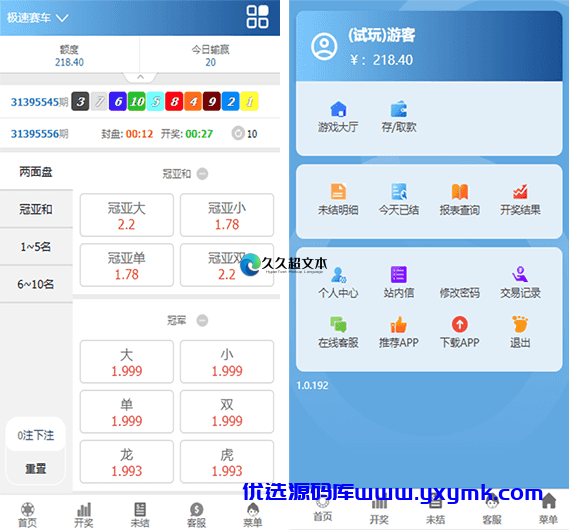Bet on 冠亚双 2.2

click(x=227, y=265)
